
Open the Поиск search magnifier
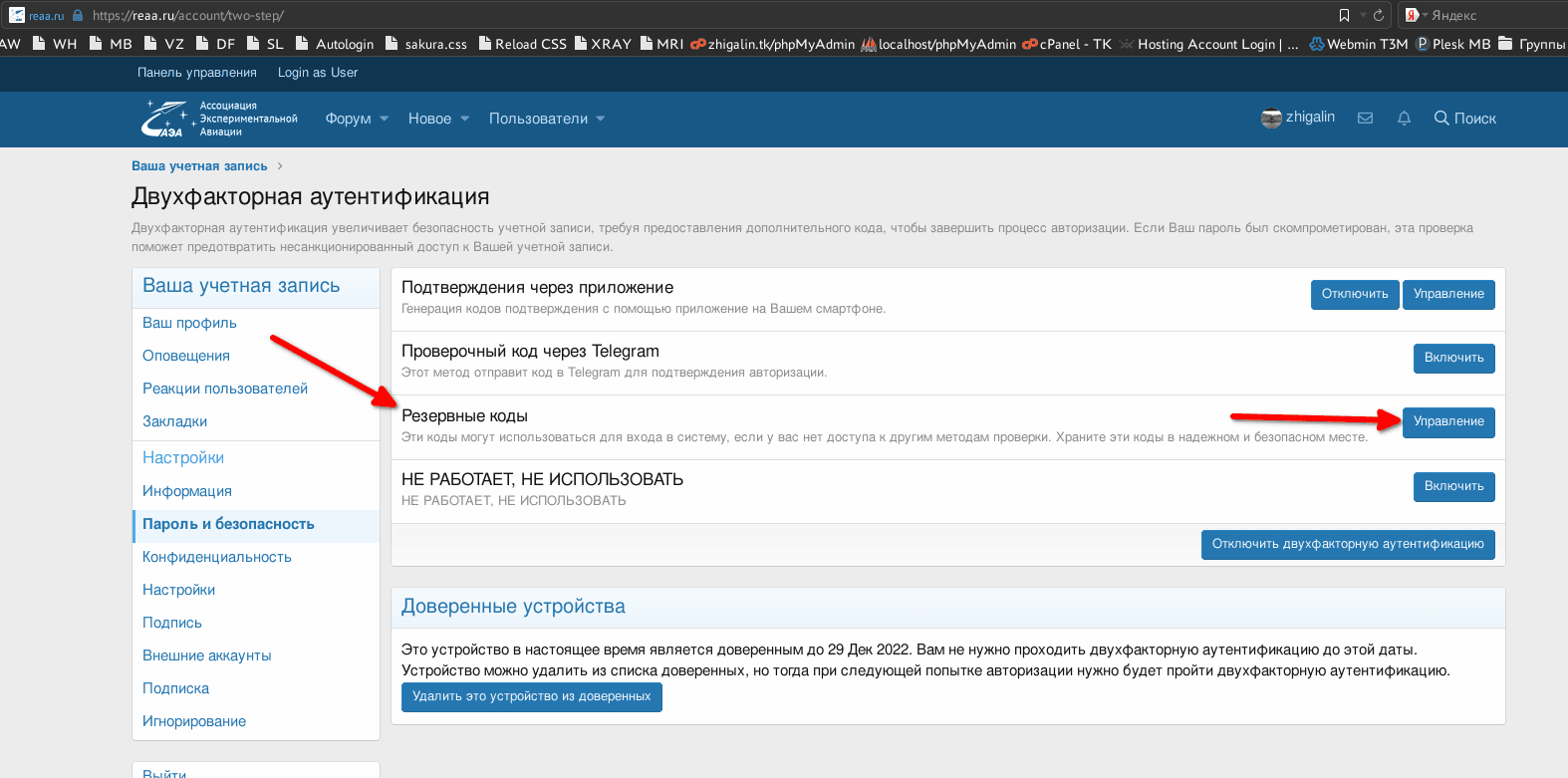(x=1440, y=119)
